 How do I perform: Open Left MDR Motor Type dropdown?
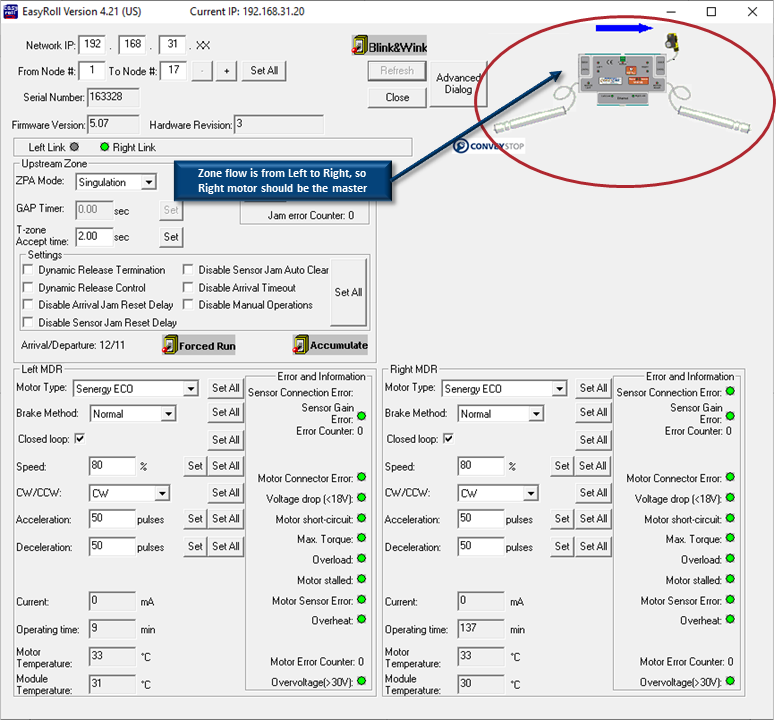(191, 389)
